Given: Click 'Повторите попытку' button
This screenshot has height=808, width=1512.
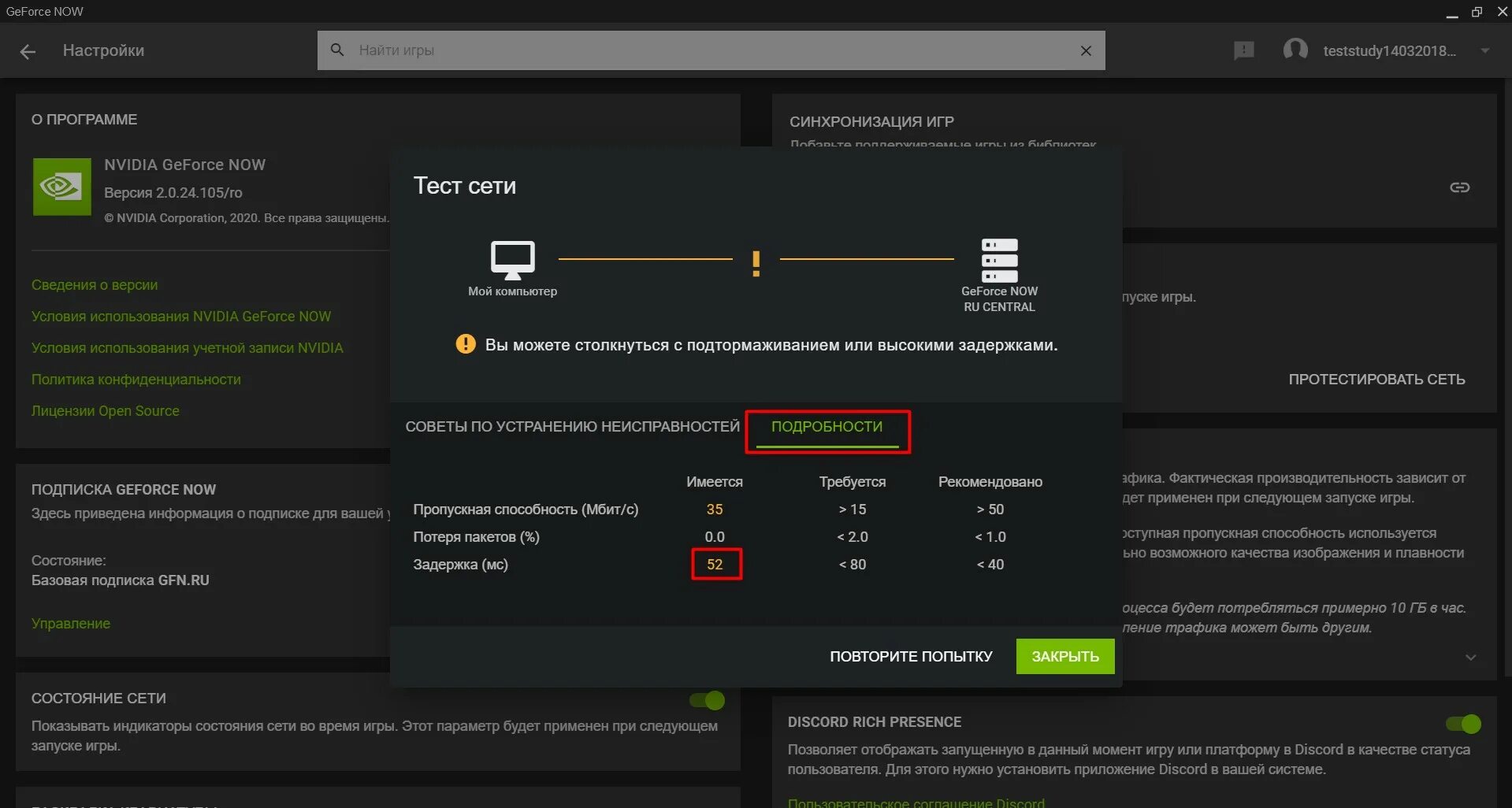Looking at the screenshot, I should [x=911, y=657].
